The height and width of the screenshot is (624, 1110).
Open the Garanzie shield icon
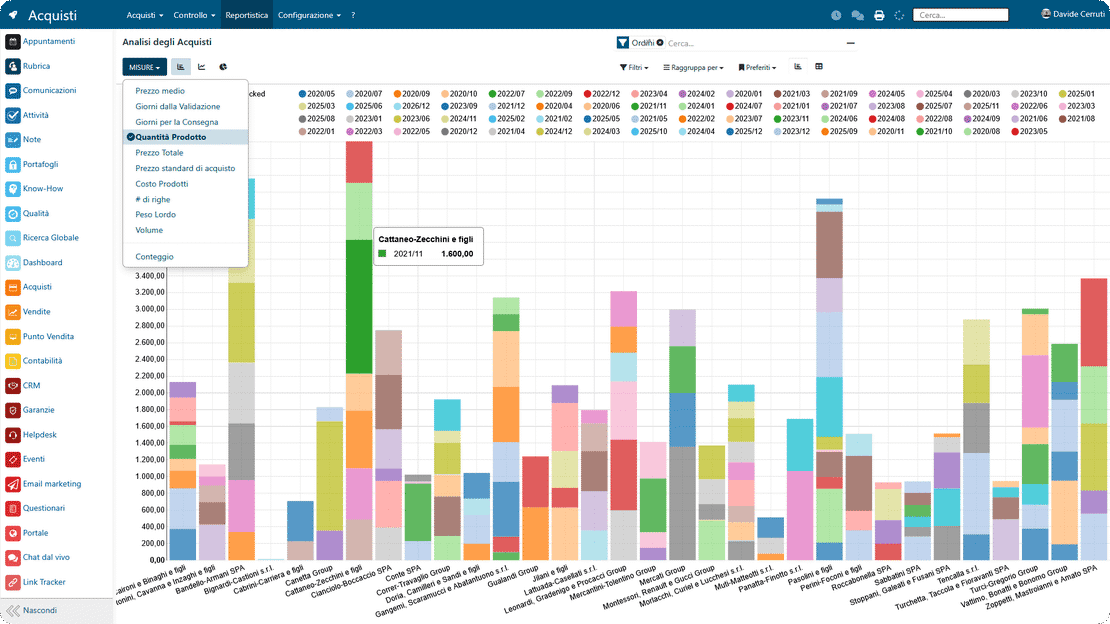(x=12, y=410)
